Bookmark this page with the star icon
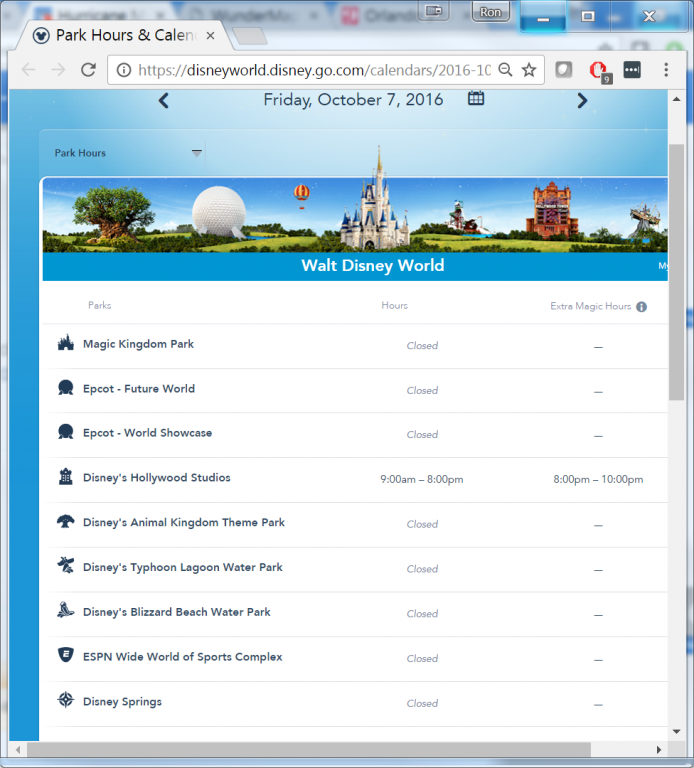This screenshot has height=768, width=694. tap(529, 70)
